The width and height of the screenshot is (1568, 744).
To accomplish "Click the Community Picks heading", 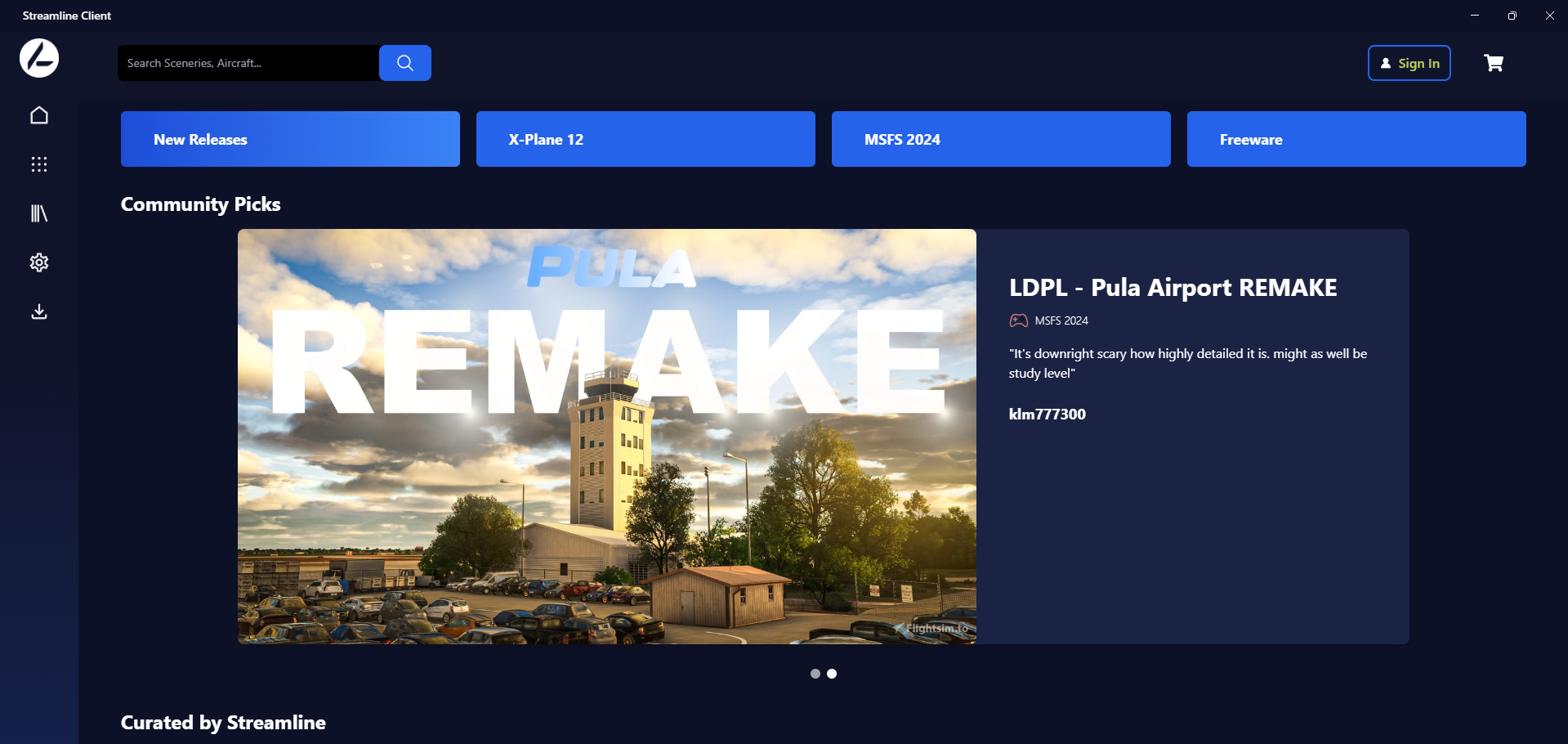I will [x=200, y=204].
